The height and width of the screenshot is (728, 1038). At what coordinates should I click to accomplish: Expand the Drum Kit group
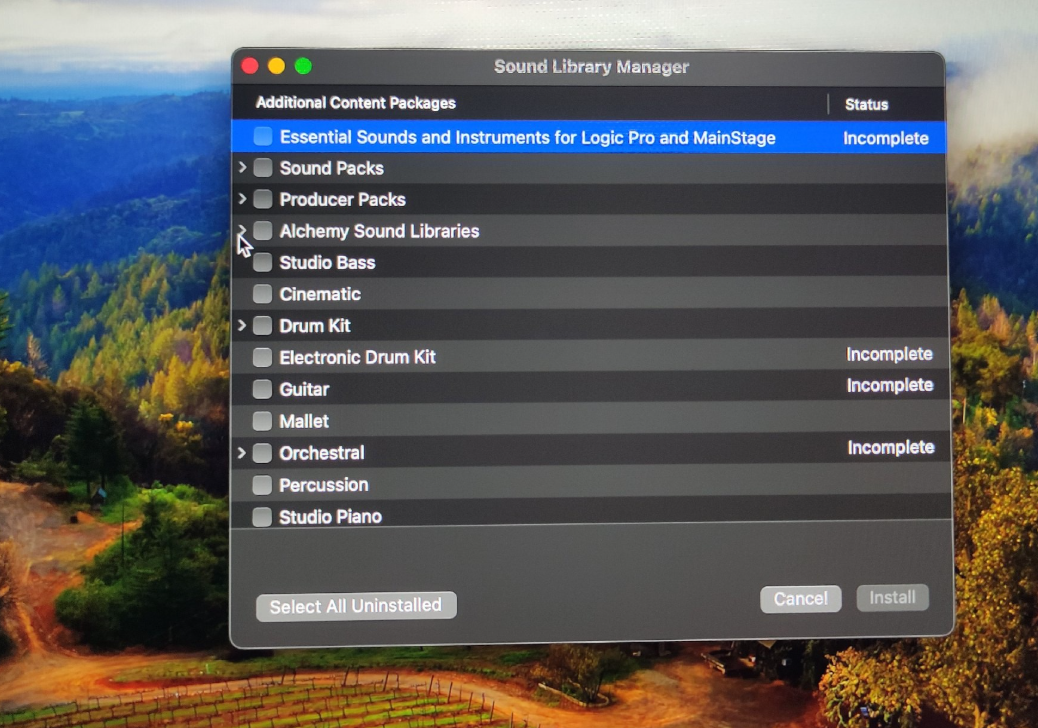242,325
